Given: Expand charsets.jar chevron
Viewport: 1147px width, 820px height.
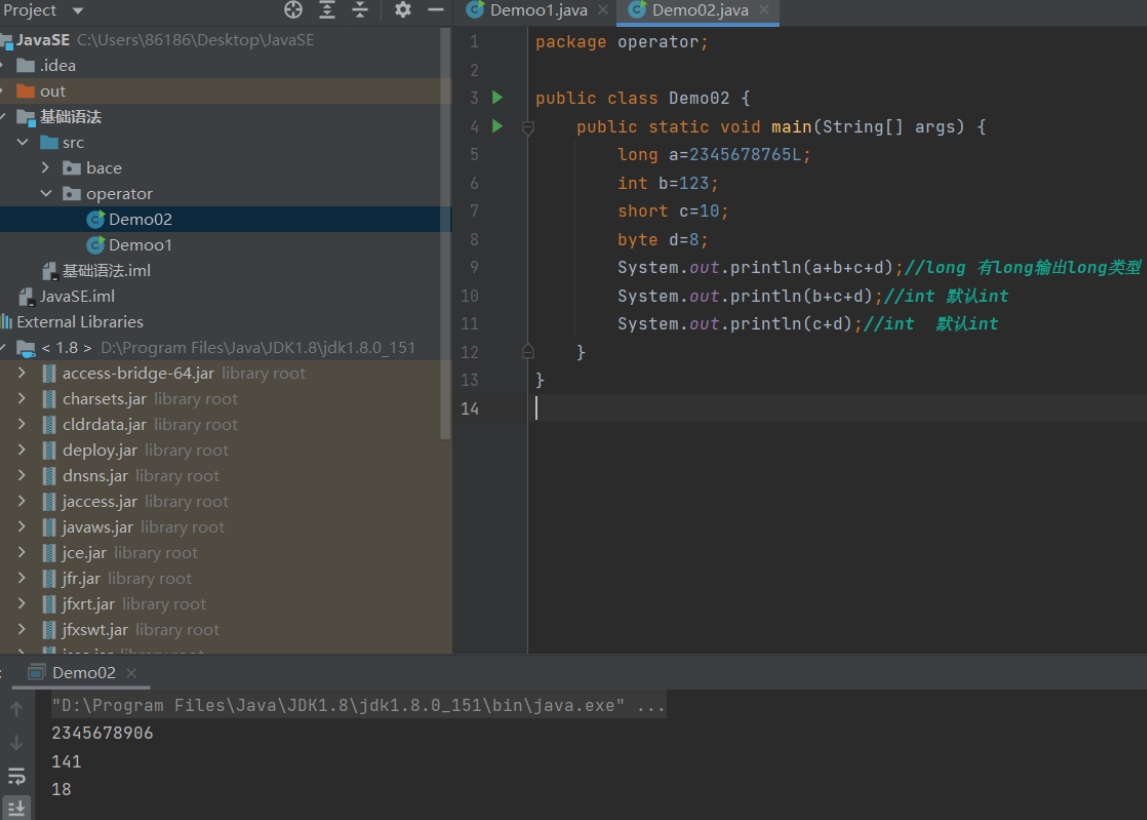Looking at the screenshot, I should [x=22, y=399].
